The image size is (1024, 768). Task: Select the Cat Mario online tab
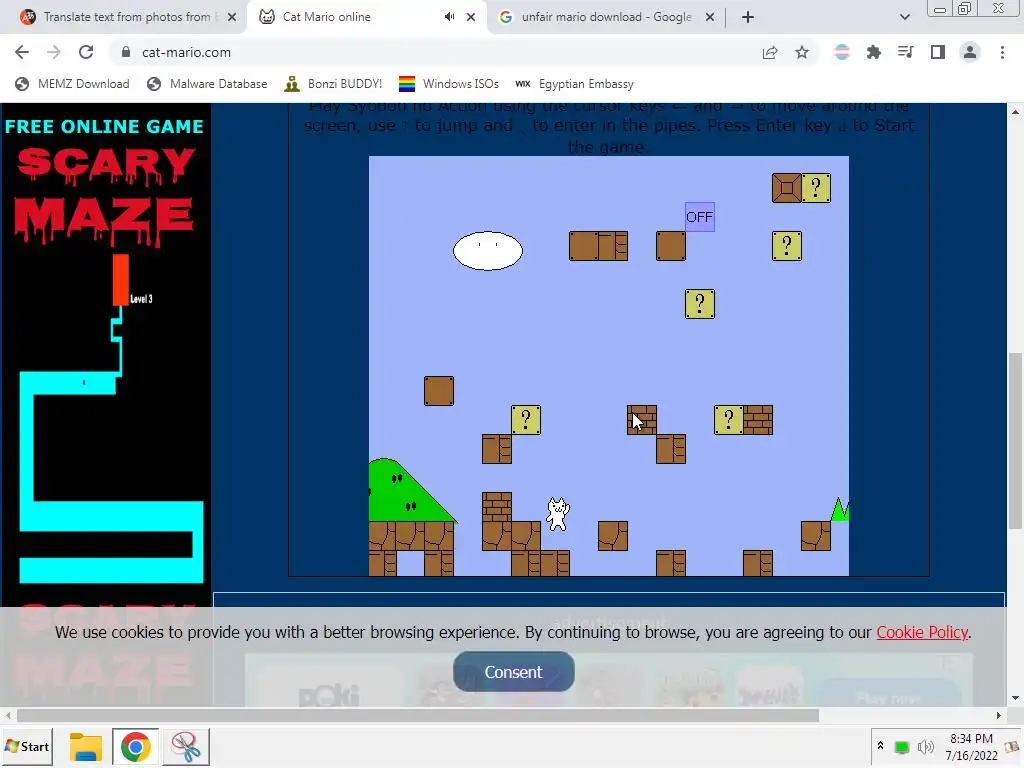(x=366, y=17)
